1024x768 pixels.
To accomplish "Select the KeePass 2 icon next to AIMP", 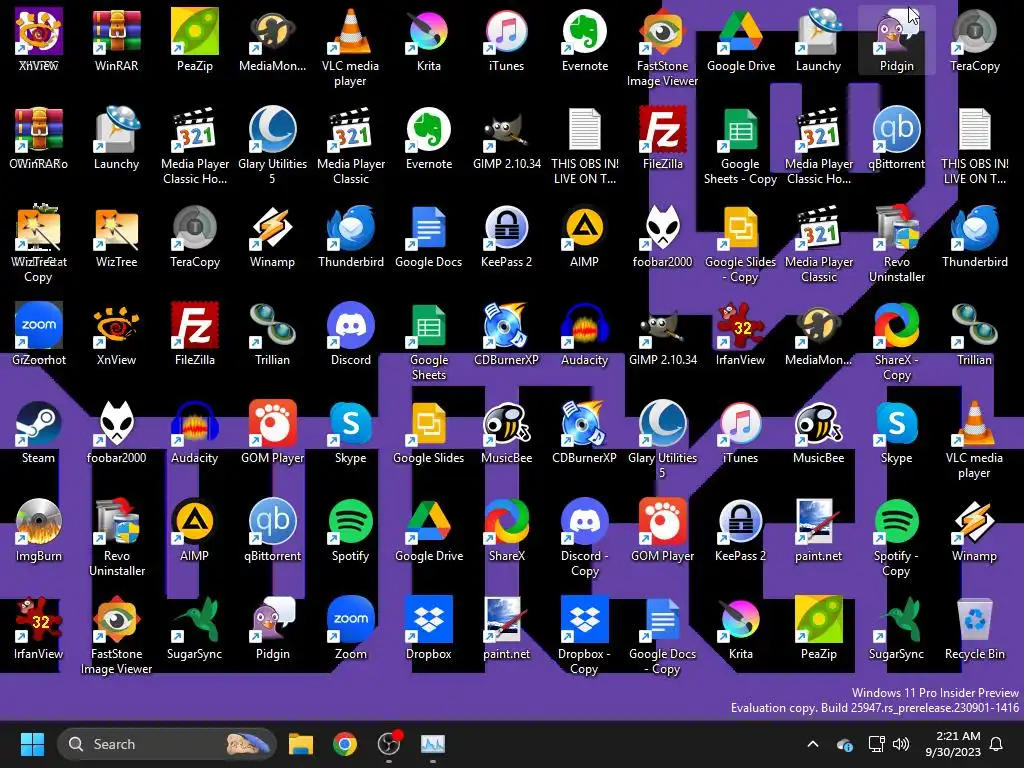I will 507,236.
